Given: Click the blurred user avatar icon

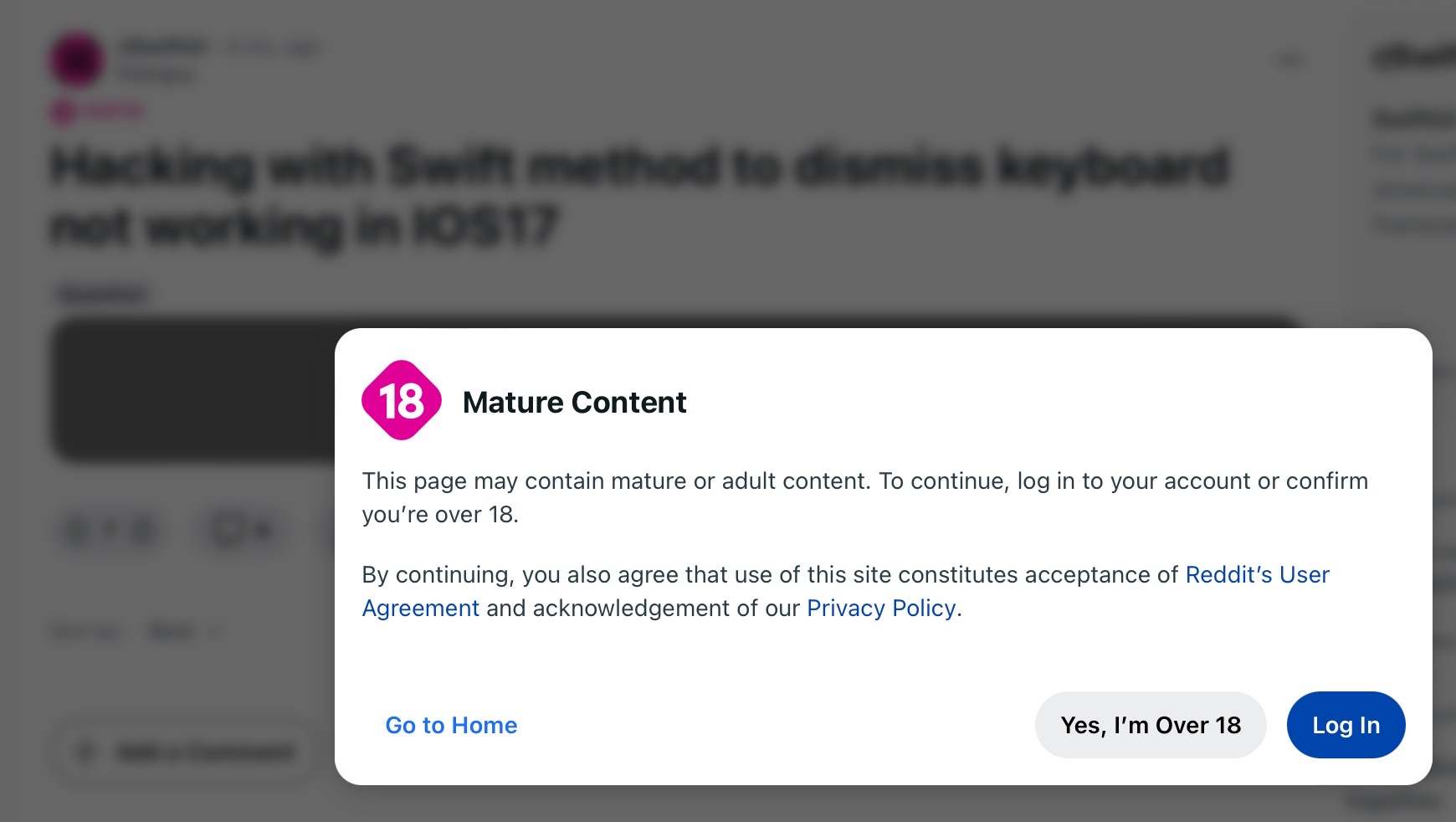Looking at the screenshot, I should (x=77, y=59).
